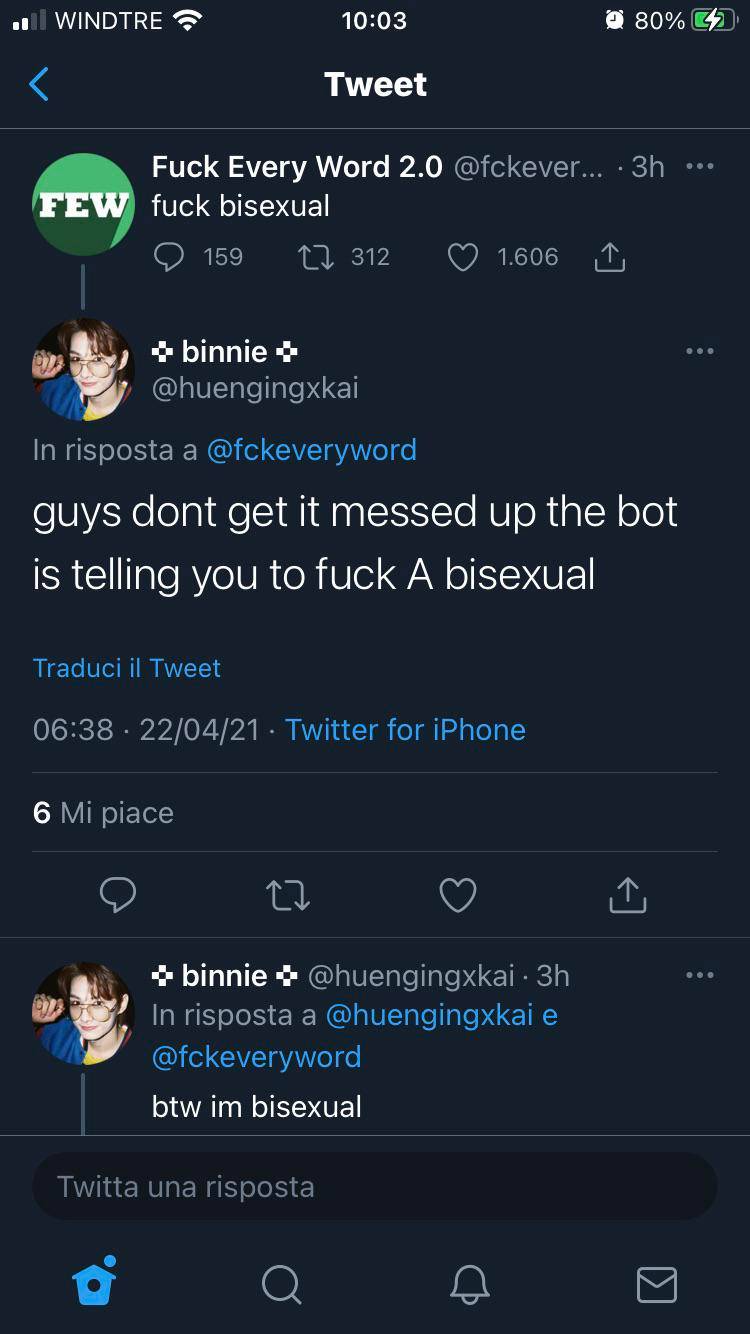
Task: Open more options on binnie's main tweet
Action: pyautogui.click(x=700, y=351)
